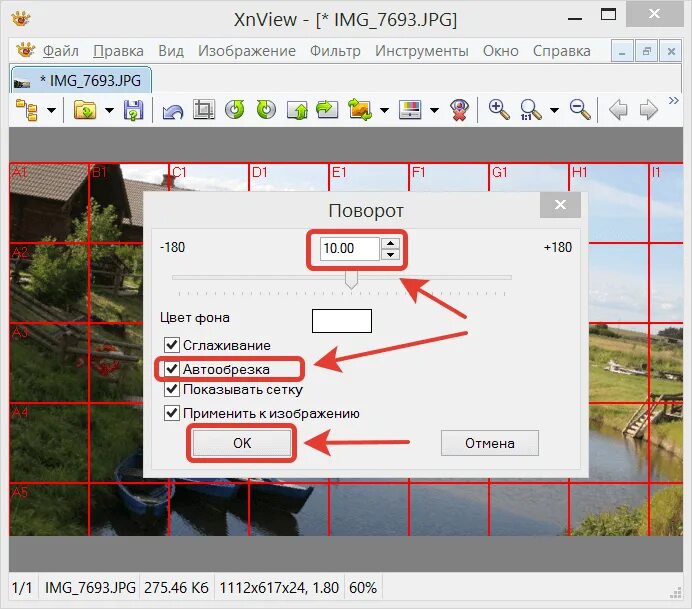692x609 pixels.
Task: Open the browser tree view icon
Action: coord(27,110)
